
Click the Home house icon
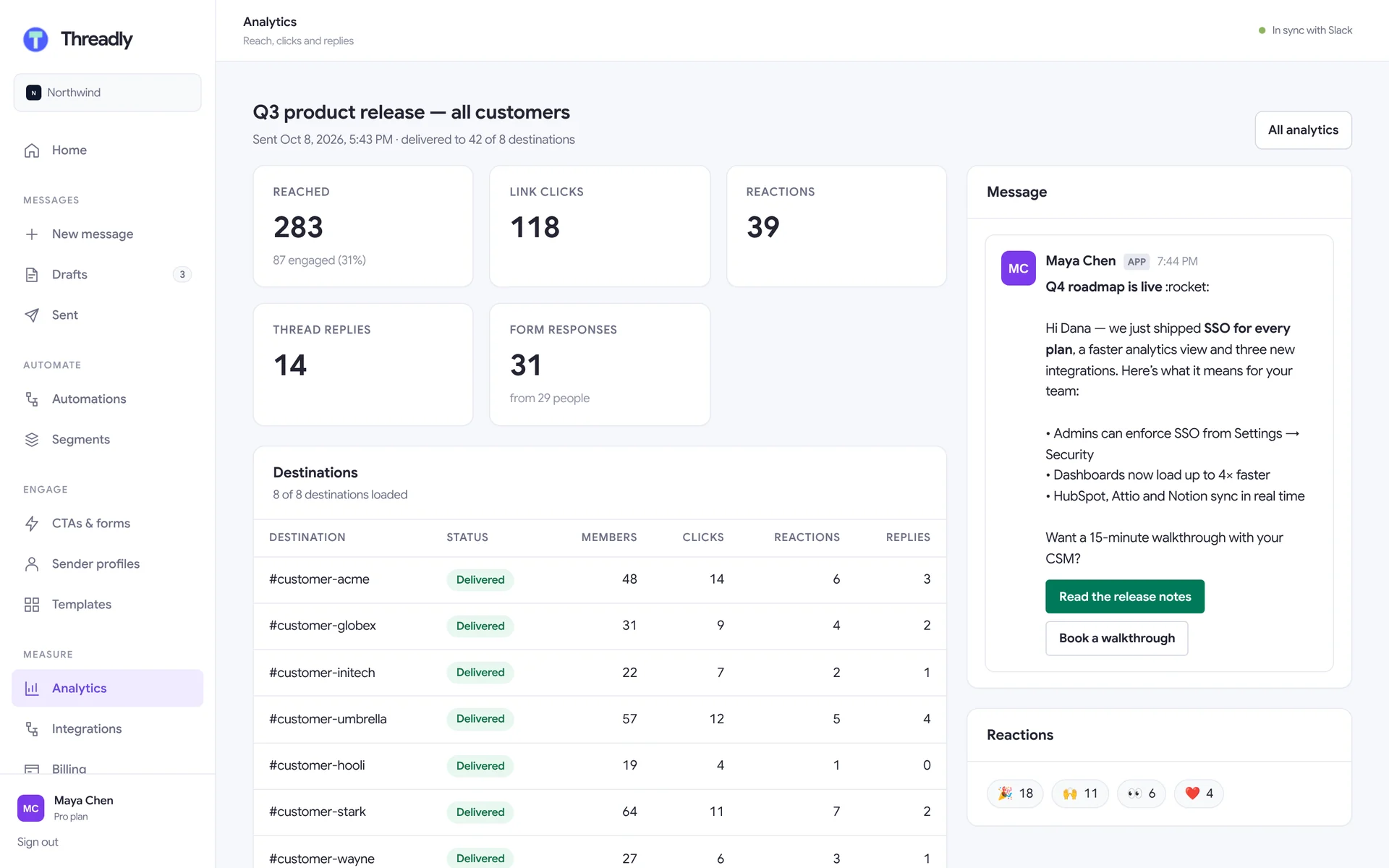coord(32,150)
